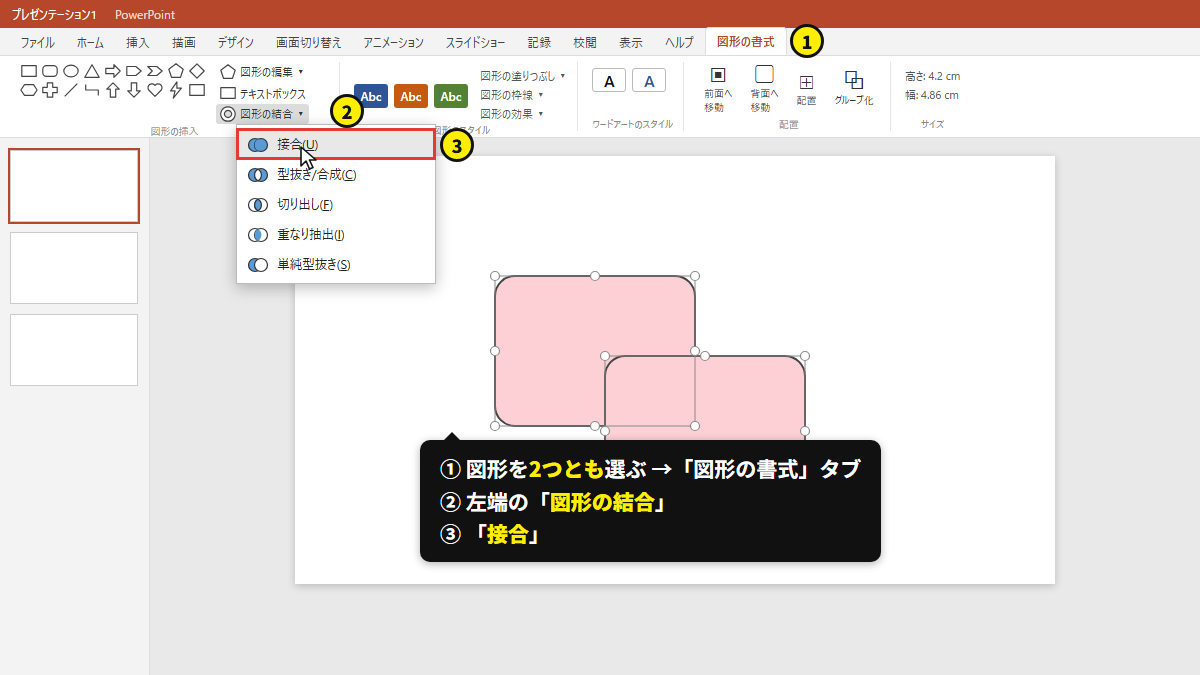Pick the text box shape after lightning bolt
This screenshot has width=1200, height=675.
[x=197, y=90]
